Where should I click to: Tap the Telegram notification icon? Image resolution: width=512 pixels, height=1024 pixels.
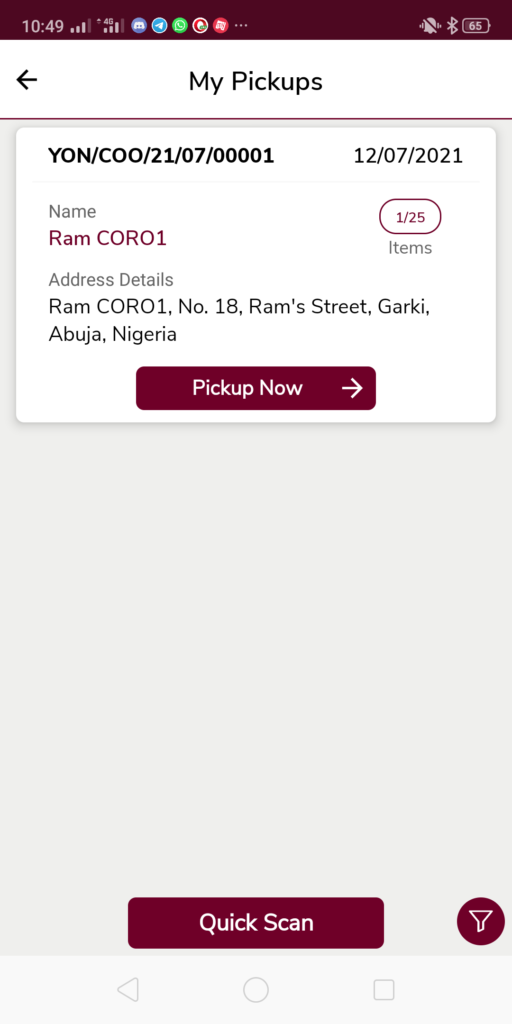click(x=159, y=26)
